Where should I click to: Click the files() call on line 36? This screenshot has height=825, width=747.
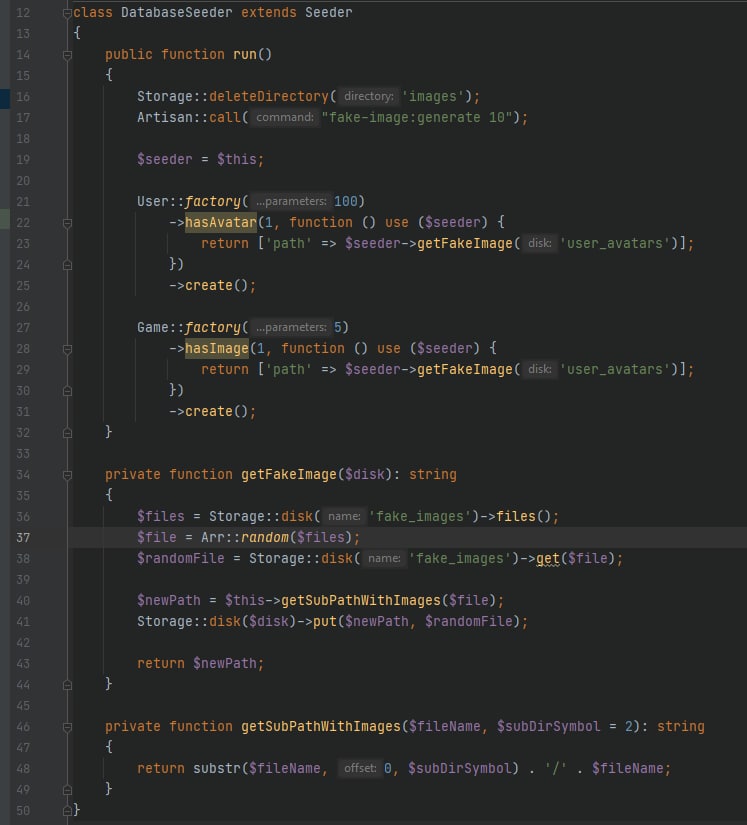(x=523, y=516)
